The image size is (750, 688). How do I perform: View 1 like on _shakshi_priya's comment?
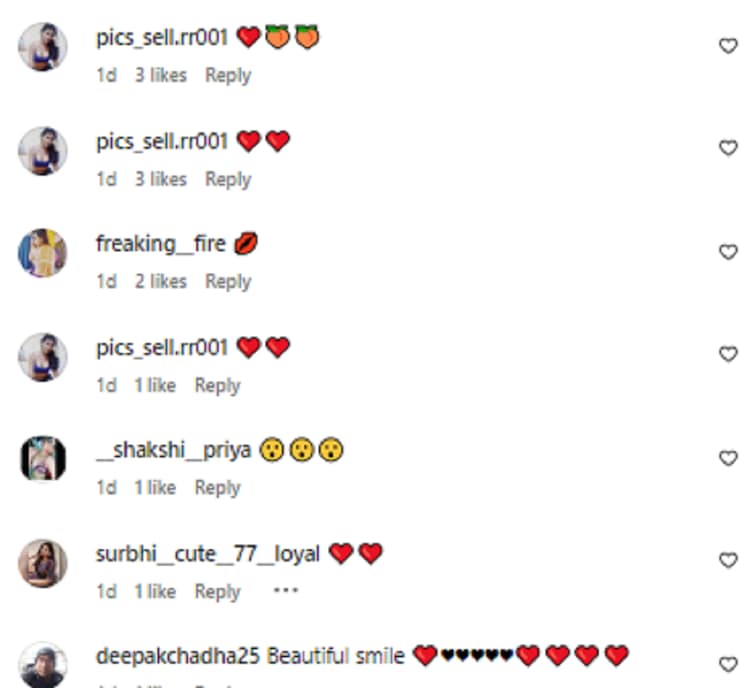pos(155,488)
